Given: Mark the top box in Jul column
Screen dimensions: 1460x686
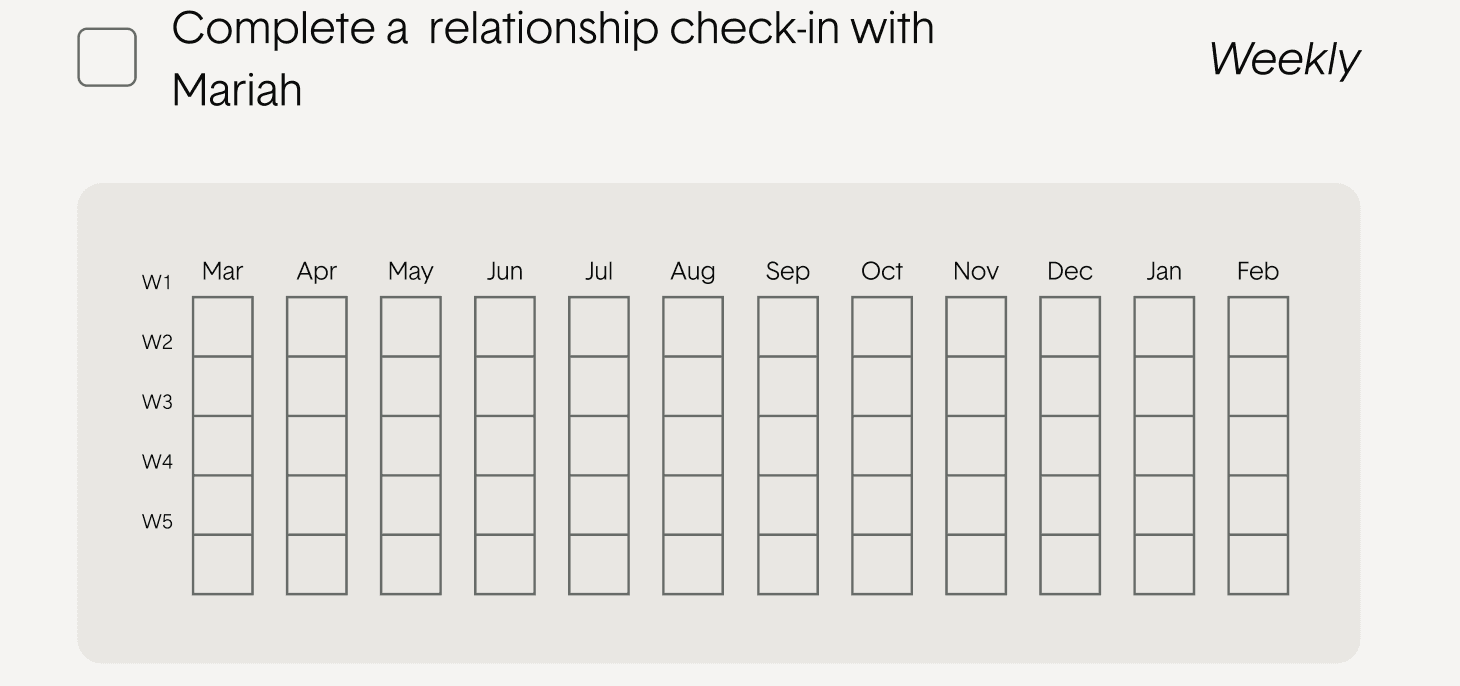Looking at the screenshot, I should point(599,326).
